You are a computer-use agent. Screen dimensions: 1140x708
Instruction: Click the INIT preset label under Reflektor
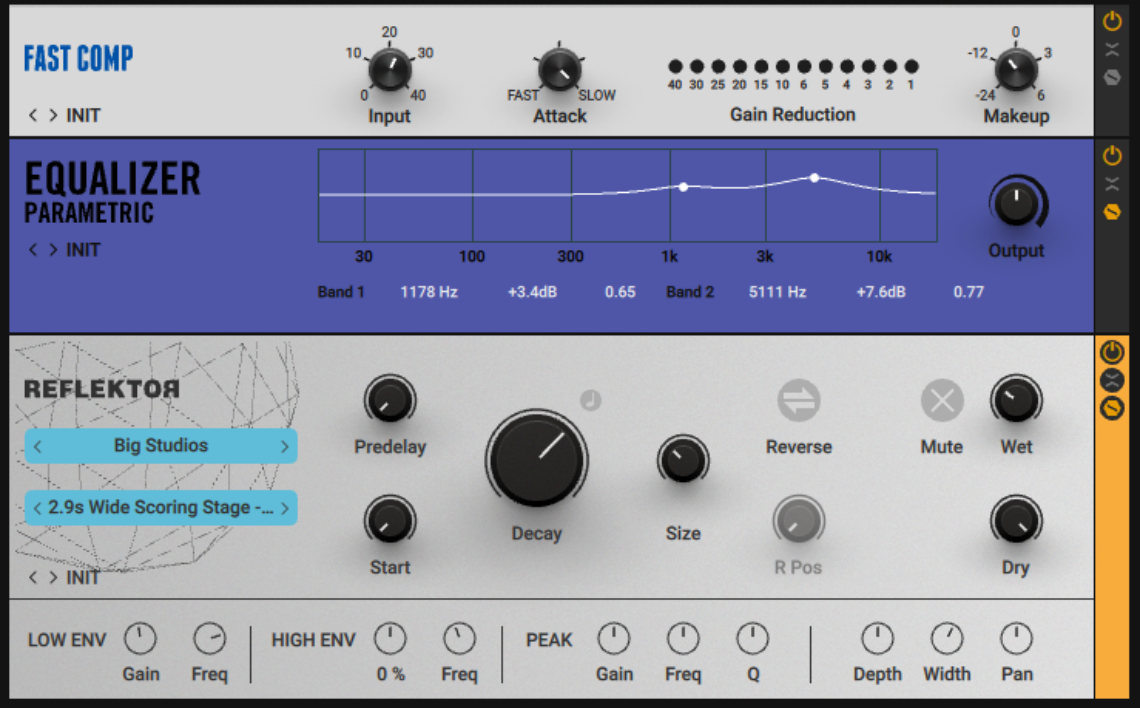(x=84, y=577)
